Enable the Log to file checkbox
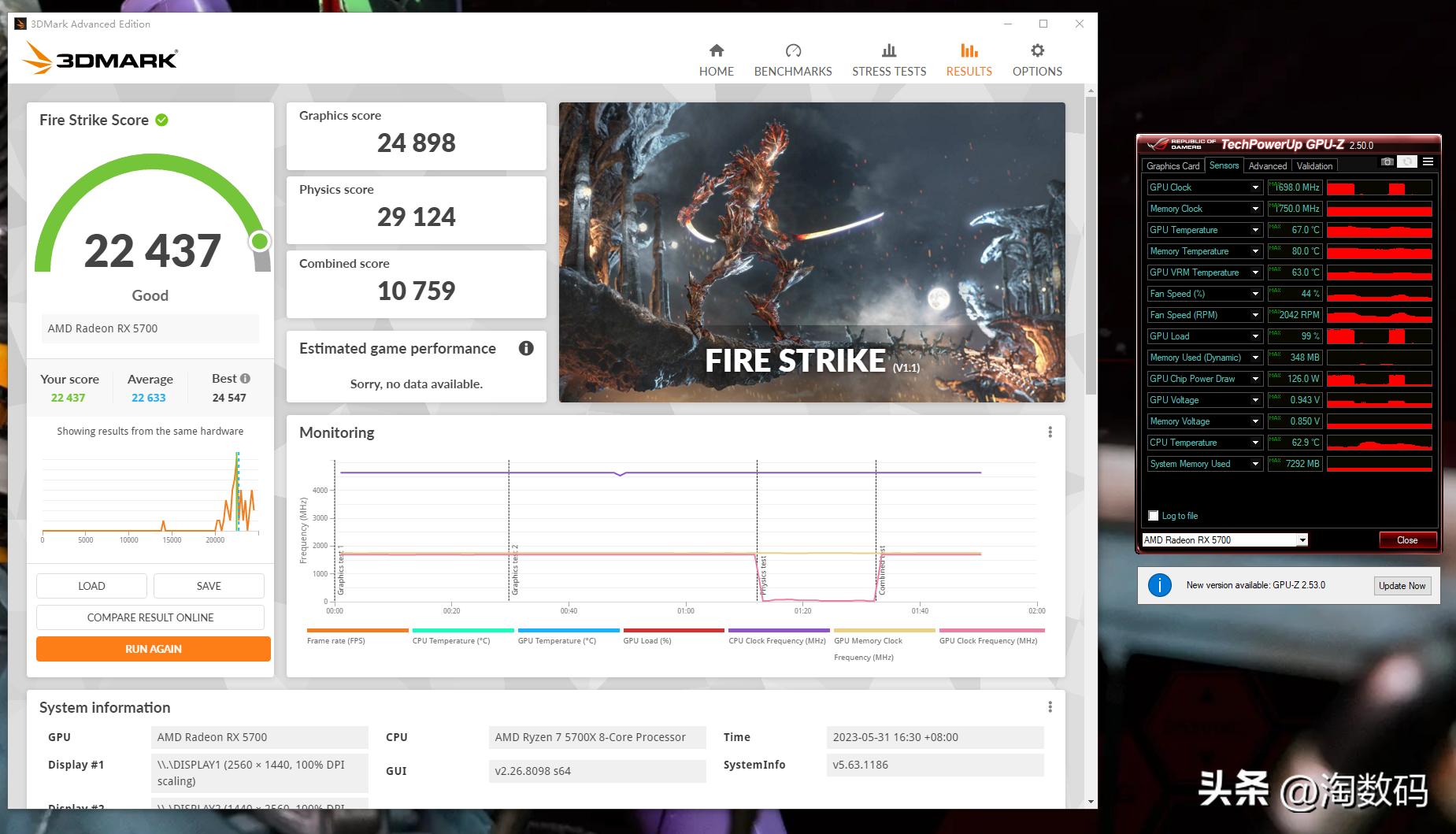The image size is (1456, 834). coord(1154,516)
